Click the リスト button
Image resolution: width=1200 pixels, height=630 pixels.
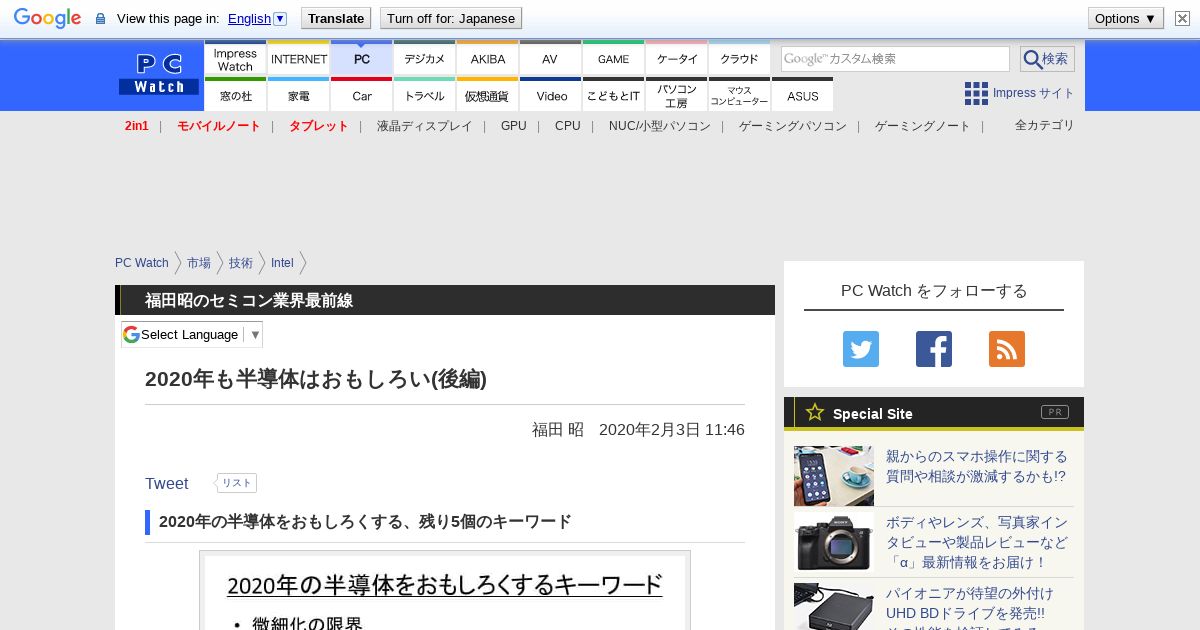point(236,483)
